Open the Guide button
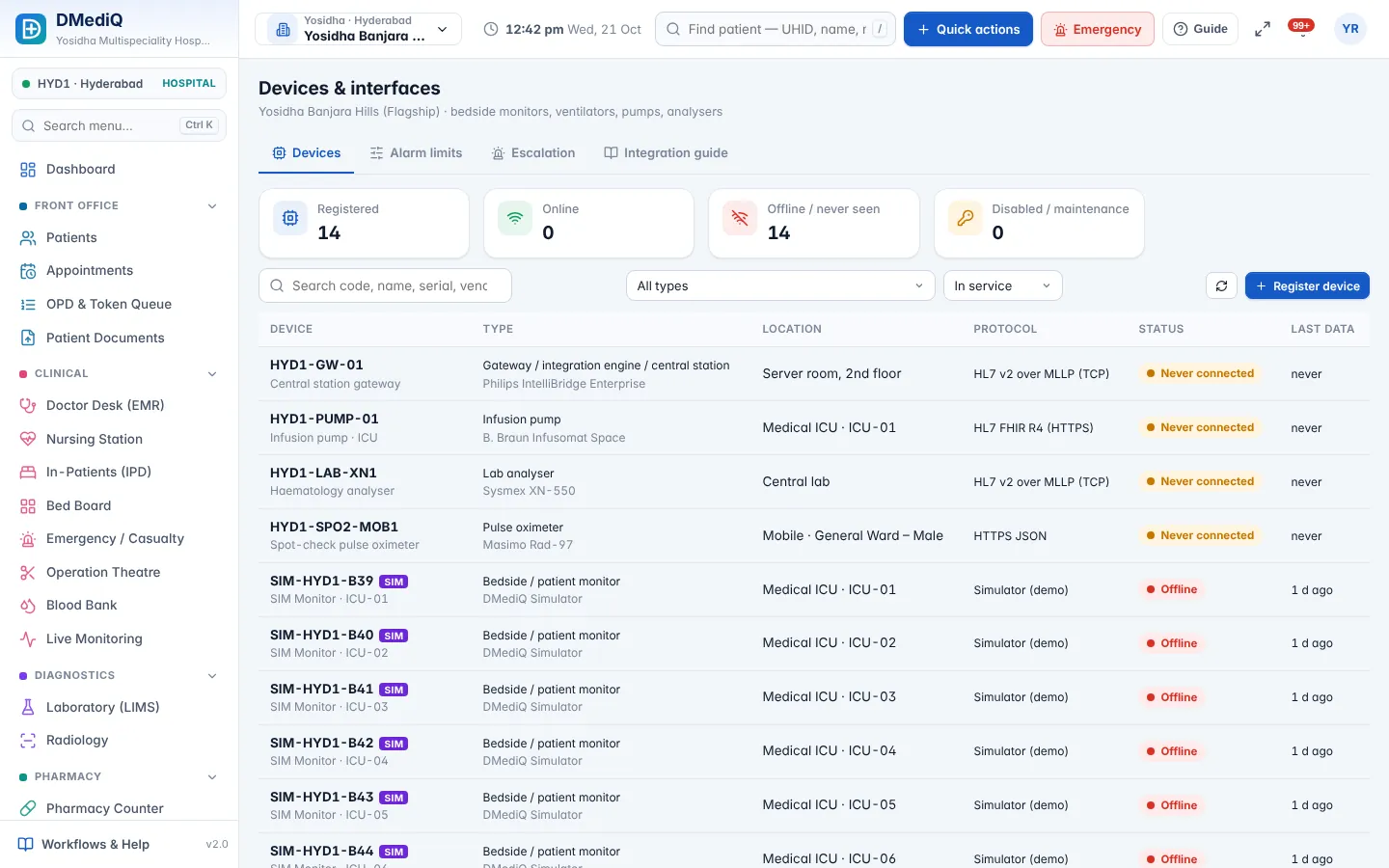This screenshot has height=868, width=1389. [x=1200, y=29]
